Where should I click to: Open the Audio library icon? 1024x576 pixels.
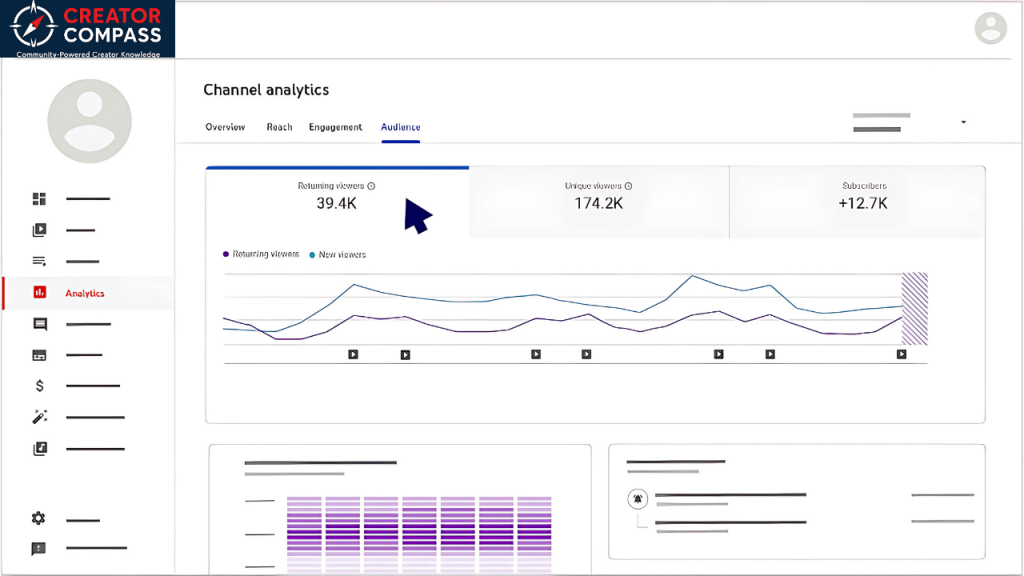pyautogui.click(x=39, y=448)
